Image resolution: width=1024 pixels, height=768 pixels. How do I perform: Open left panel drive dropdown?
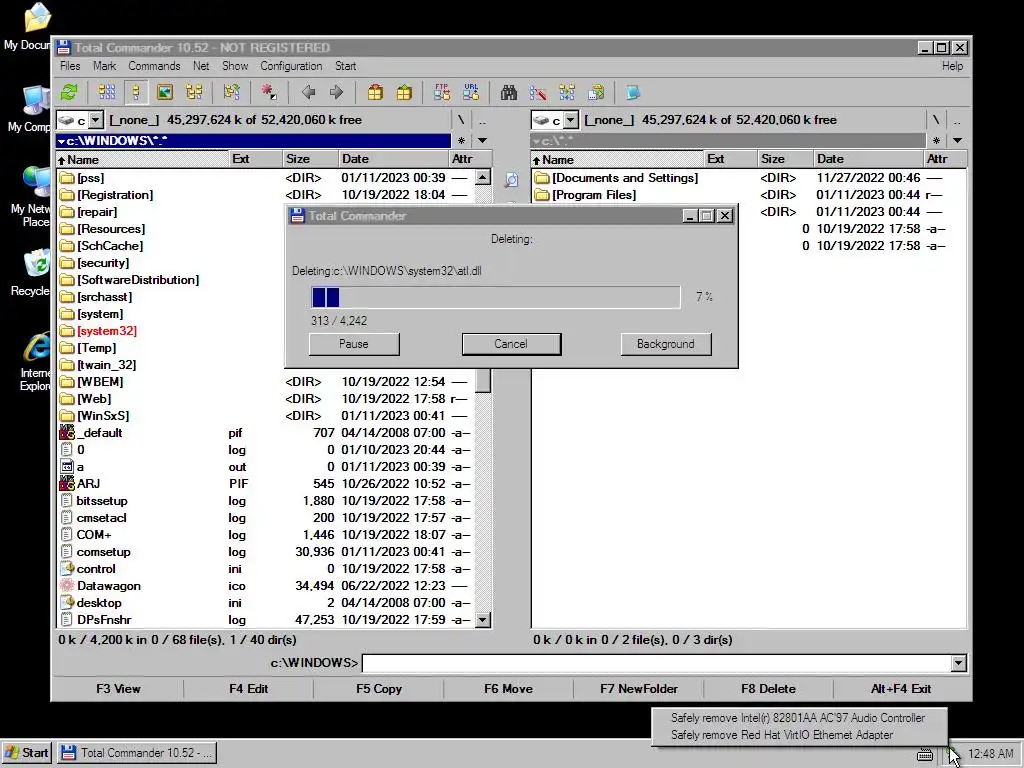coord(96,120)
